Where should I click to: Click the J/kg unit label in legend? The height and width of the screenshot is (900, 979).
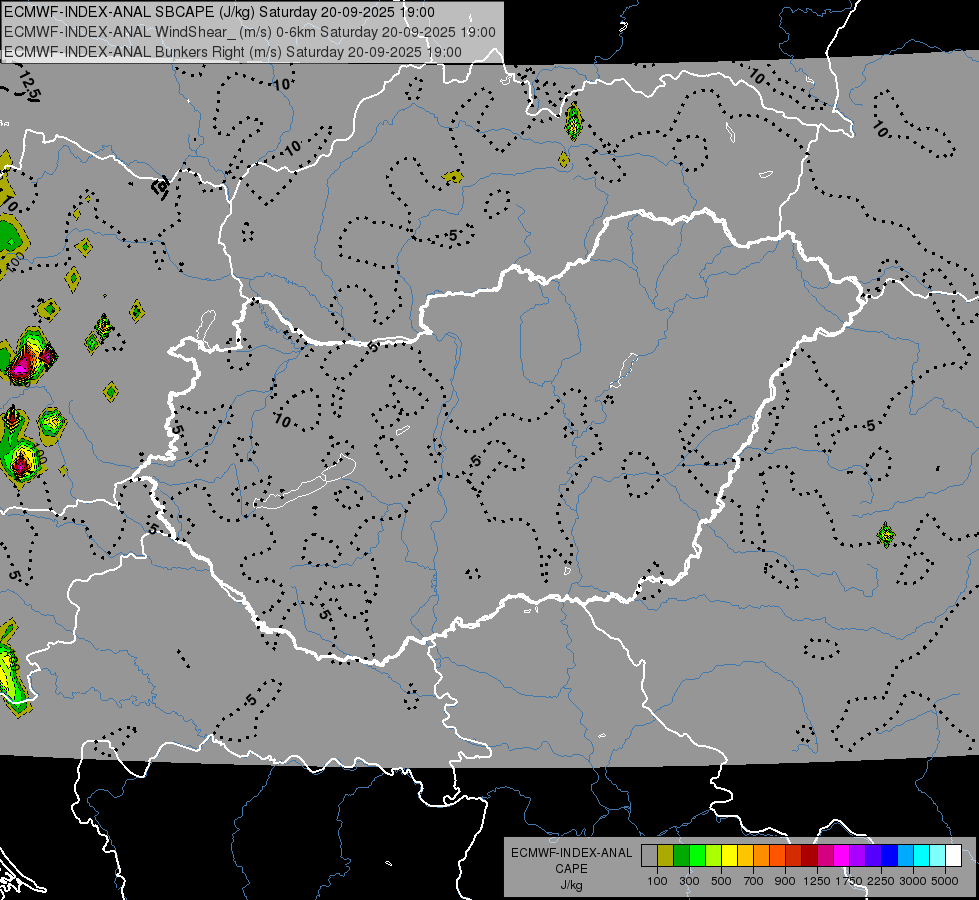pyautogui.click(x=571, y=885)
